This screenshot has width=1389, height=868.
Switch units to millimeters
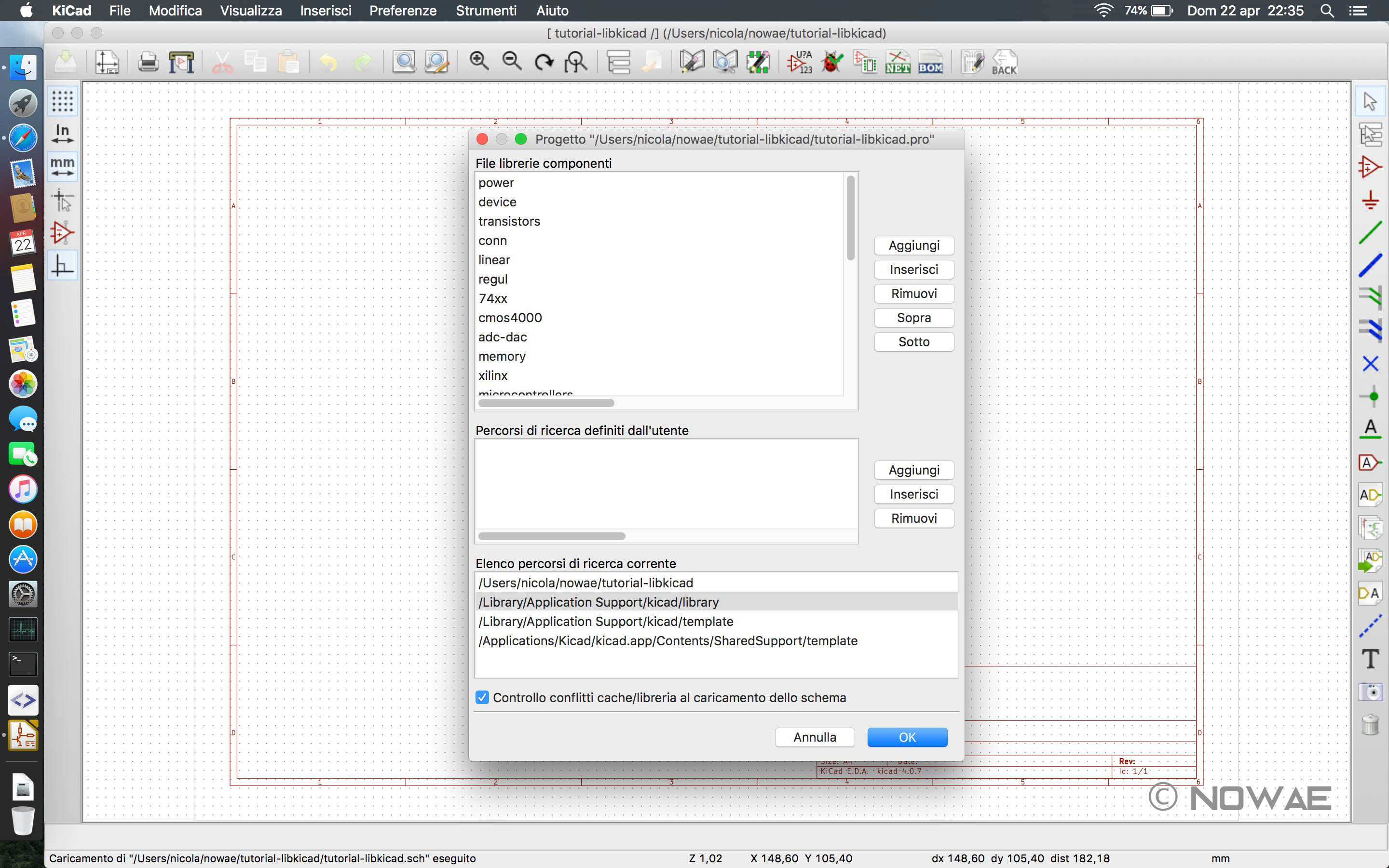click(x=63, y=166)
